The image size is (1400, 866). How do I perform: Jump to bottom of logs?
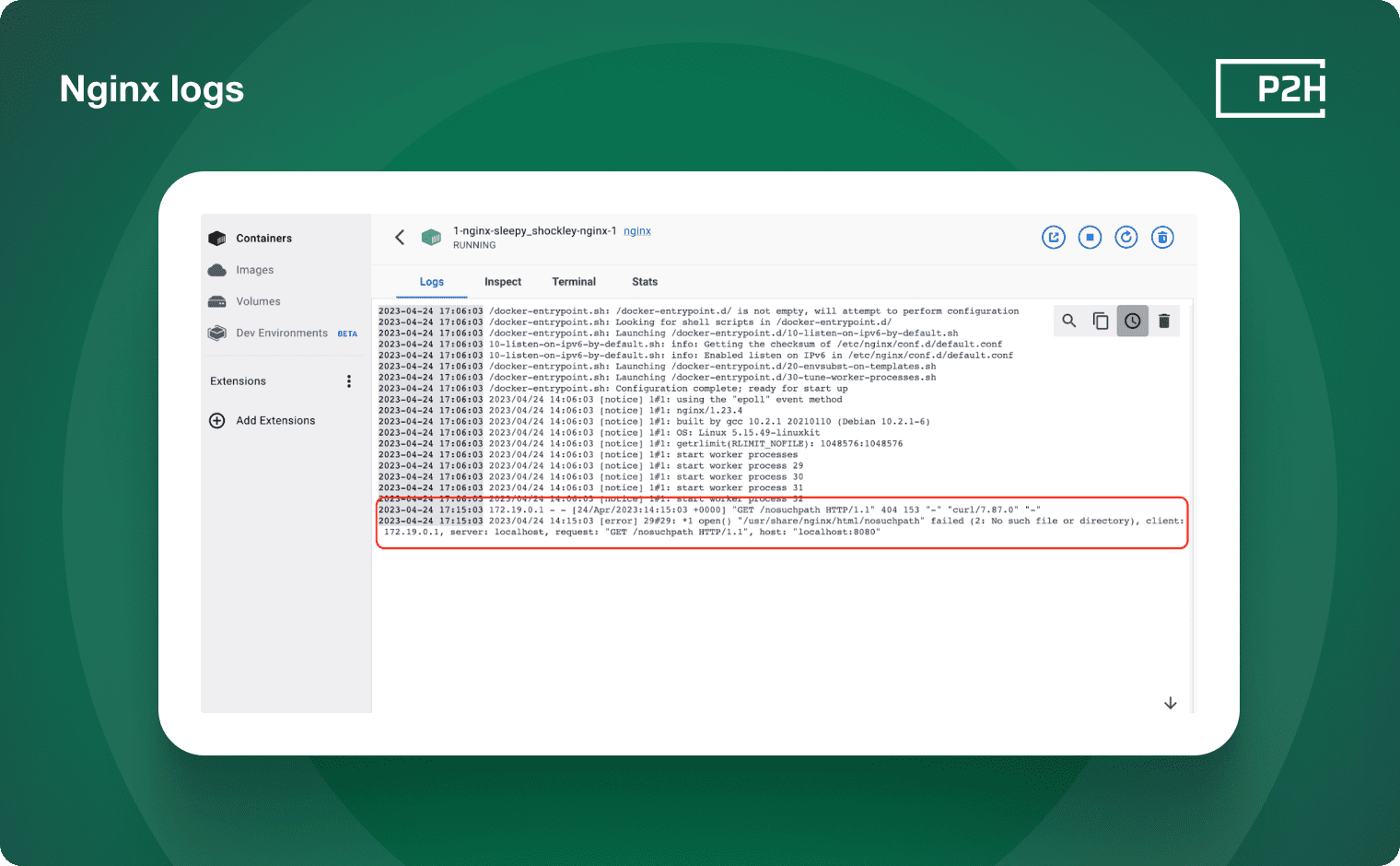click(x=1170, y=702)
